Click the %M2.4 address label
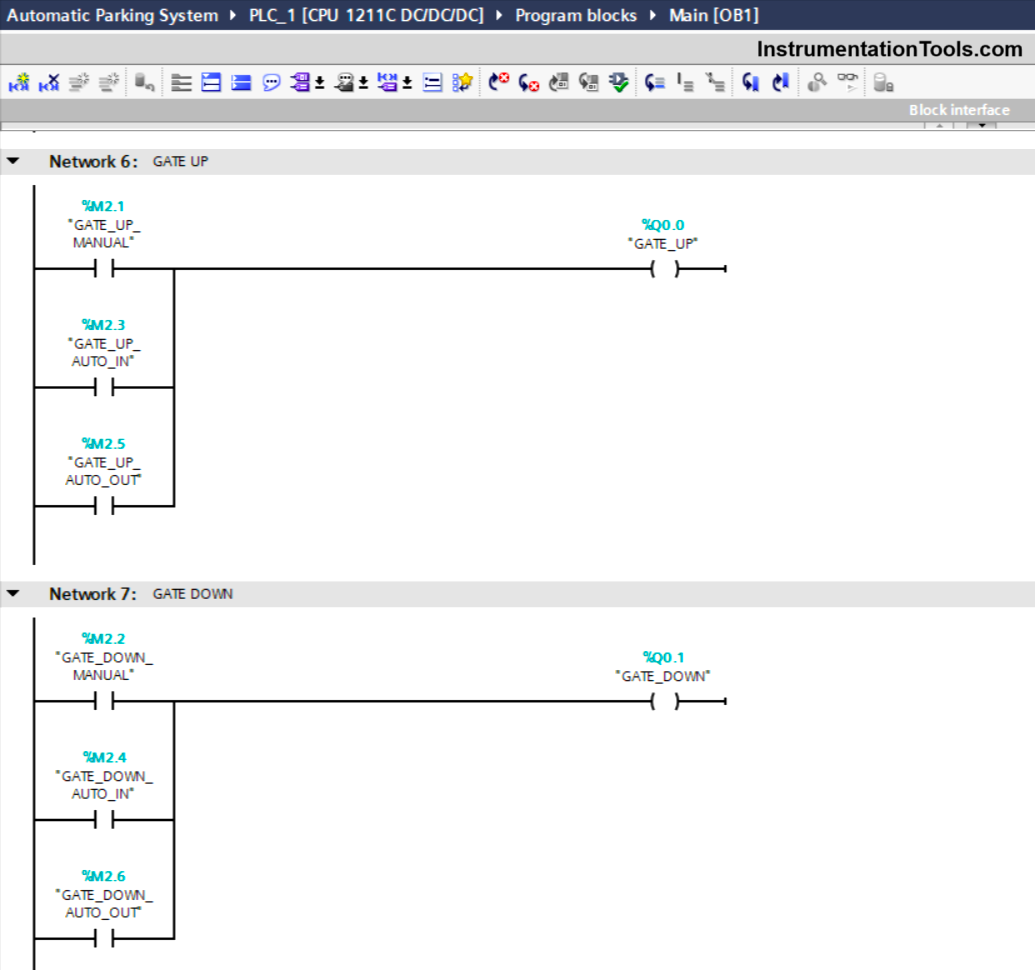The height and width of the screenshot is (970, 1035). coord(104,758)
